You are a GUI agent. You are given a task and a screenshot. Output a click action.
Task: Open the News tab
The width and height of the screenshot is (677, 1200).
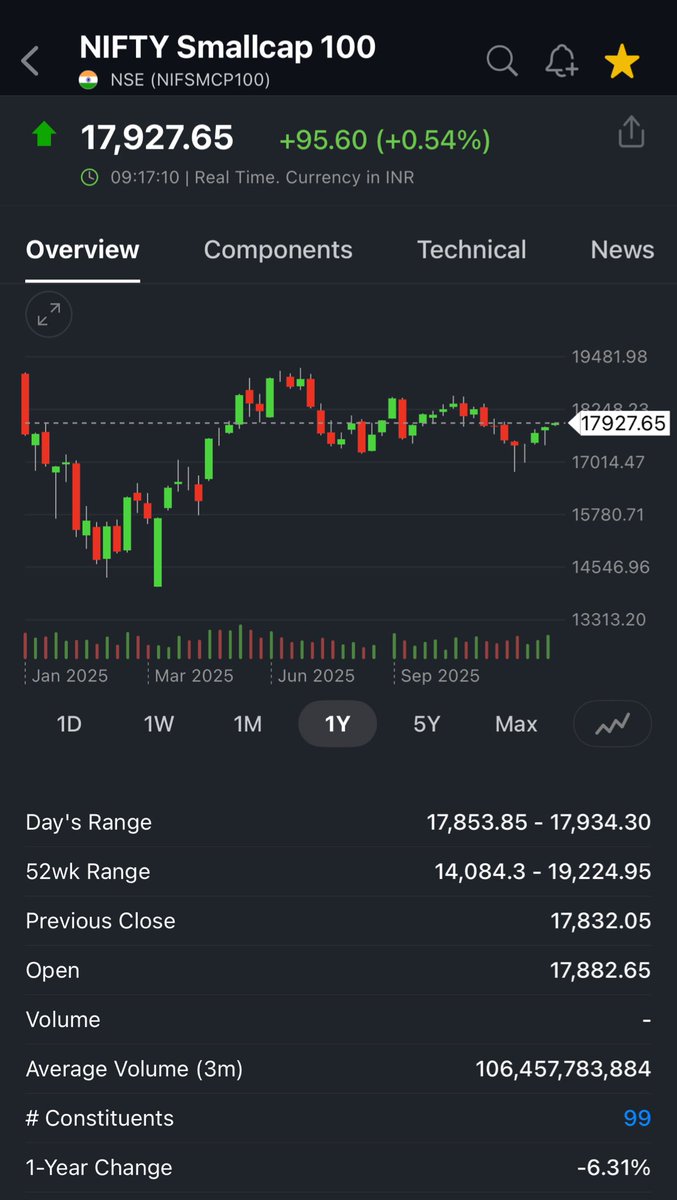click(x=622, y=250)
